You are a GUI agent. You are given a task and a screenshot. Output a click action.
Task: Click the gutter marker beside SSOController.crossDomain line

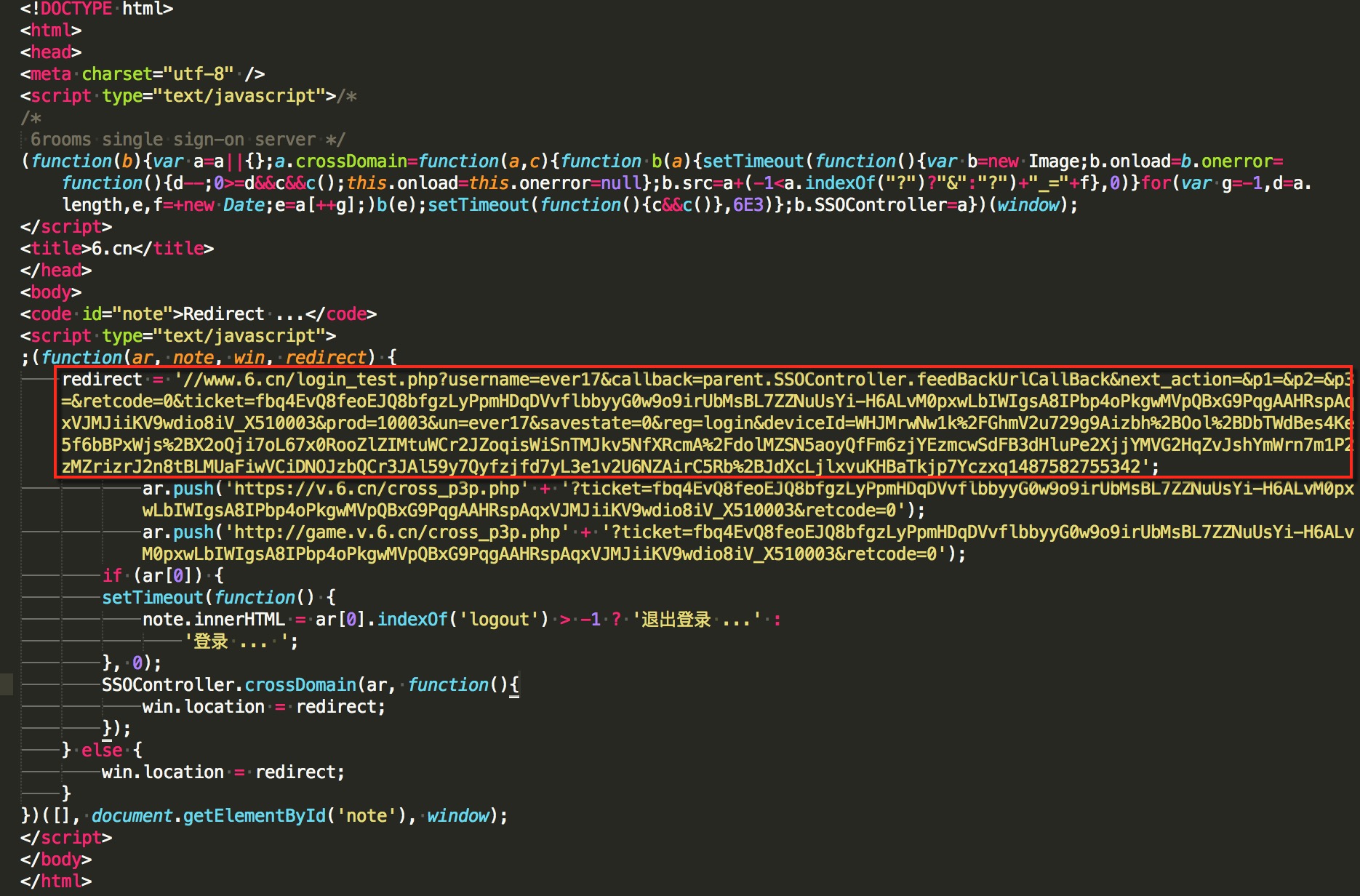(x=7, y=684)
